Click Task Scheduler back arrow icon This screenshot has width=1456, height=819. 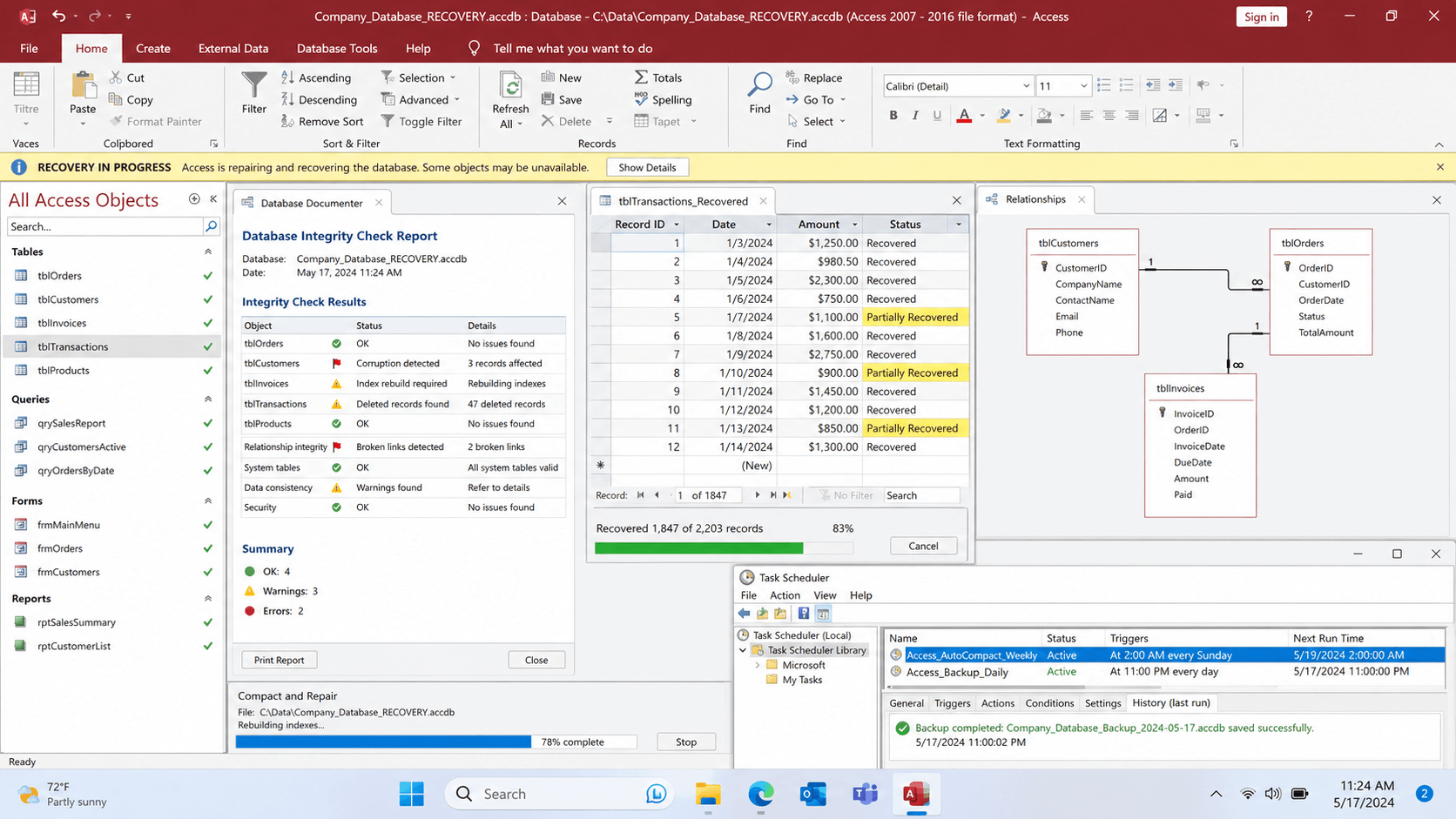click(745, 614)
